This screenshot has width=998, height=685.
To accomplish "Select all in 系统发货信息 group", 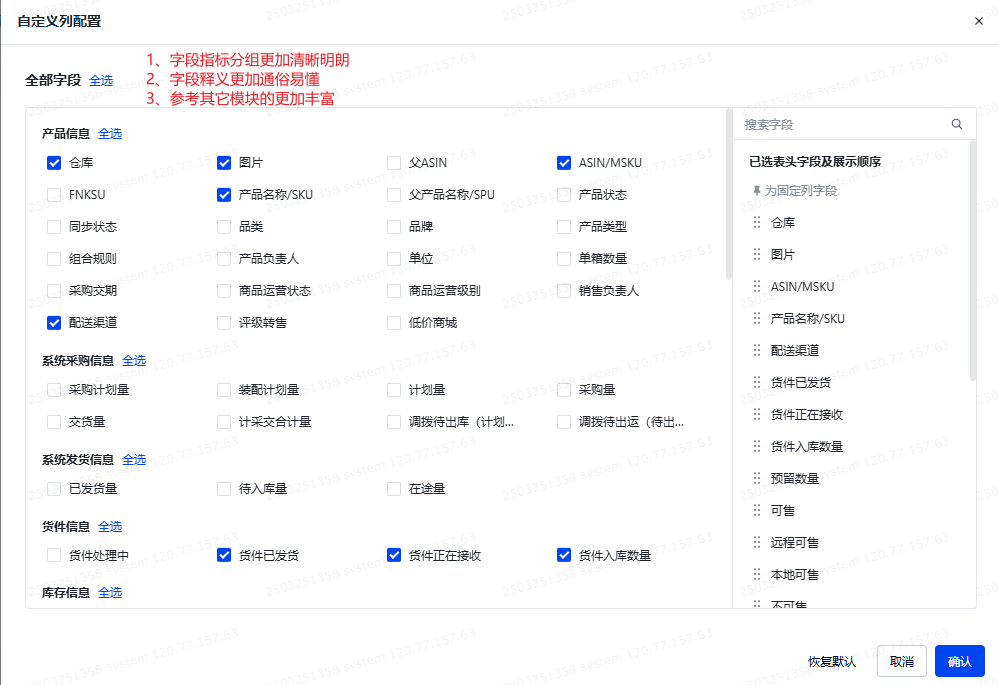I will (134, 460).
